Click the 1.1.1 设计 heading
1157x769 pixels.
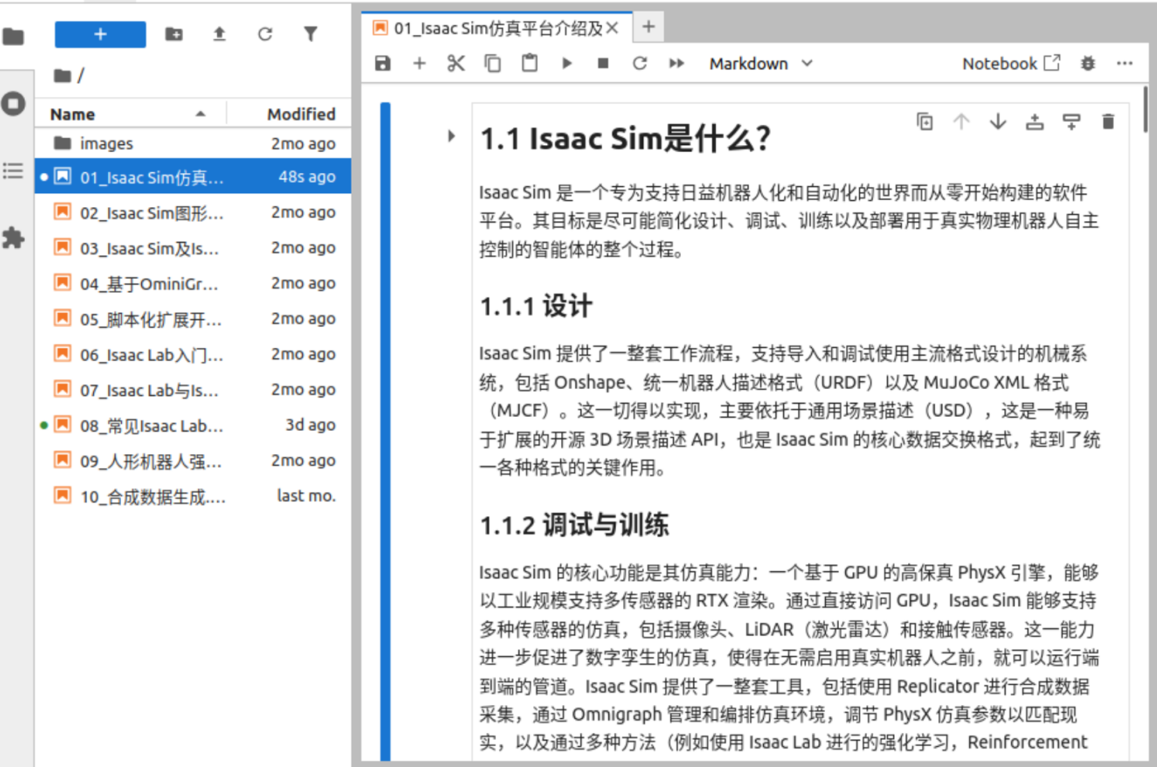536,306
